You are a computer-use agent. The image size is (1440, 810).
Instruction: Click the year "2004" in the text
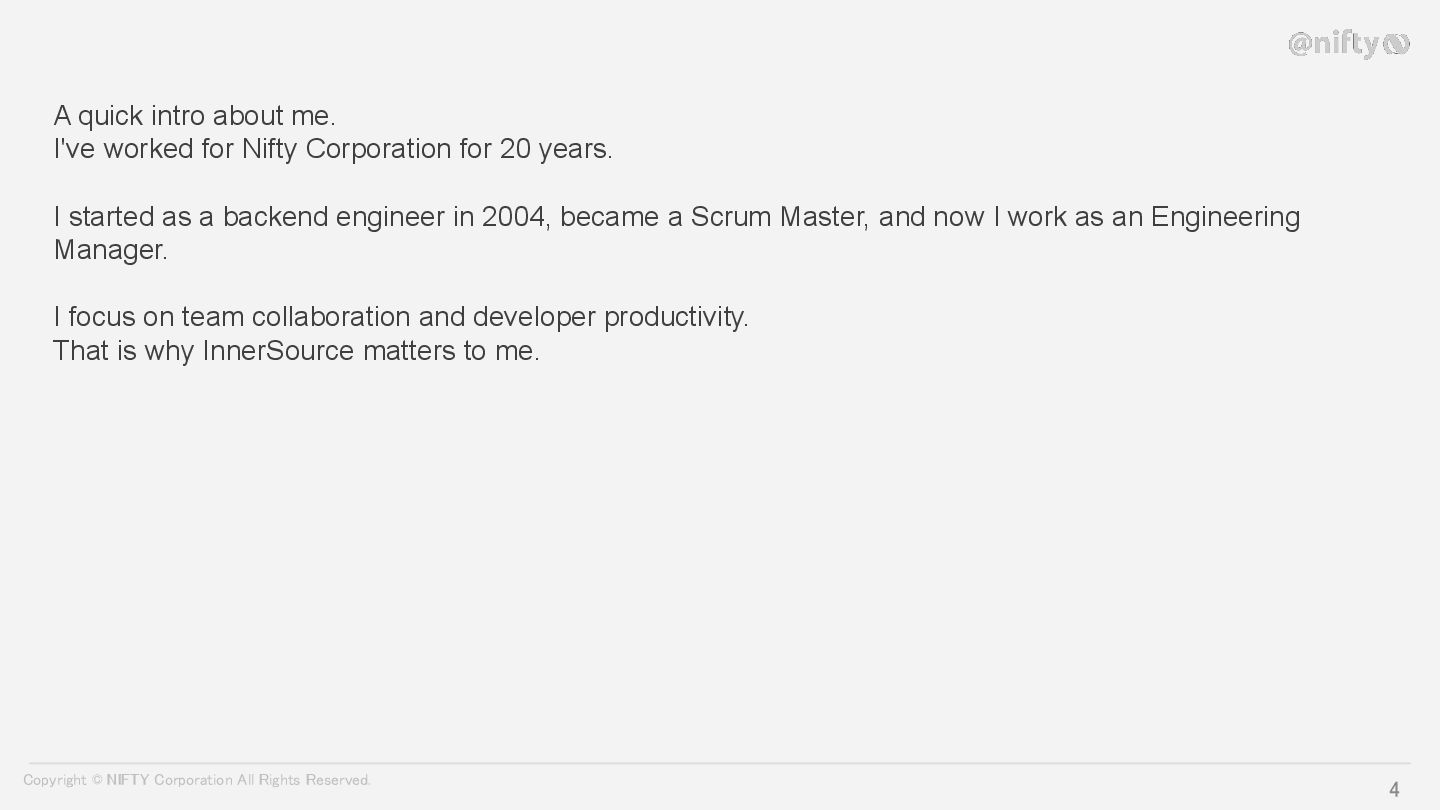tap(513, 217)
